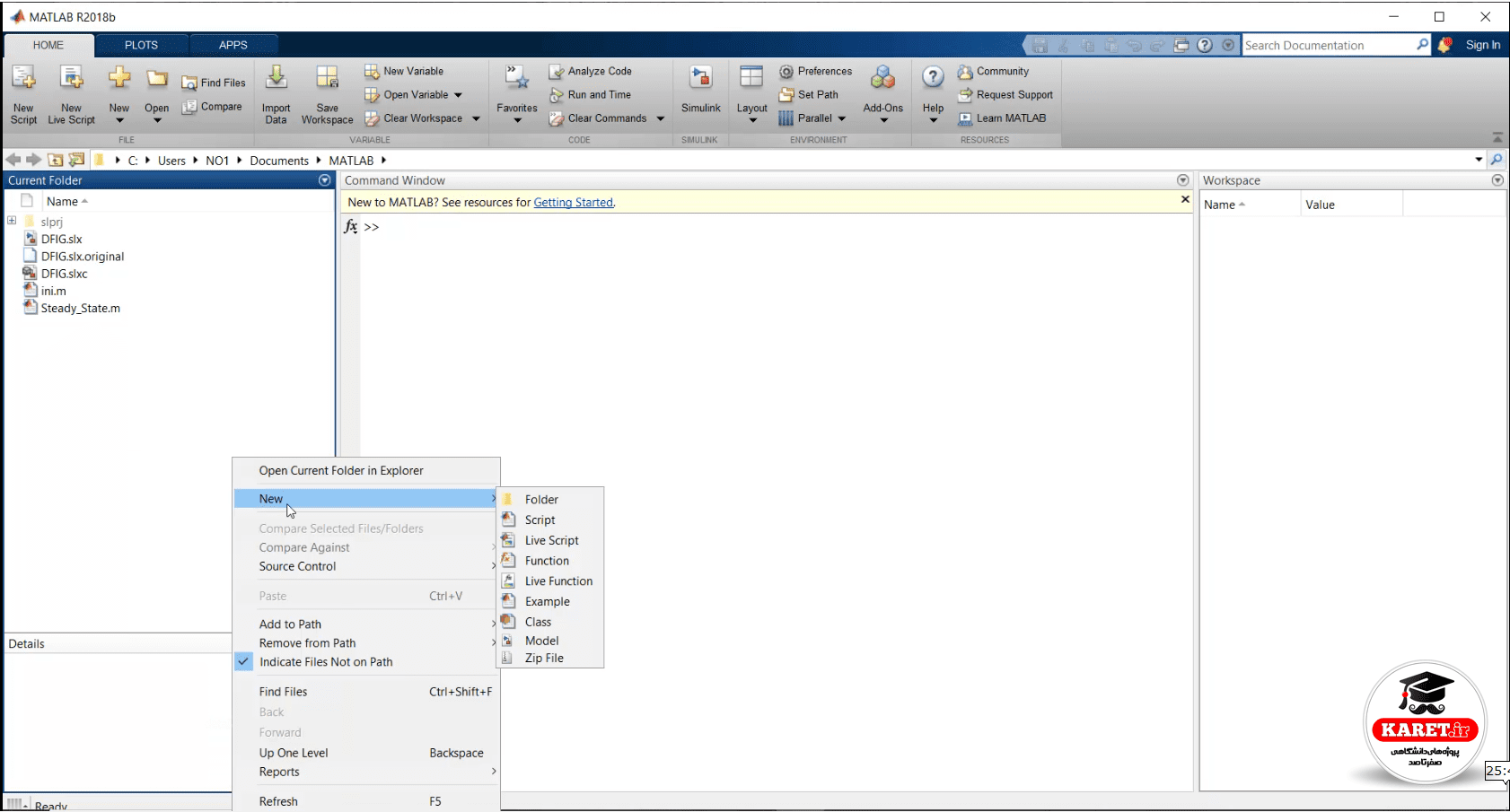1510x812 pixels.
Task: Click the Search Documentation field
Action: [1330, 45]
